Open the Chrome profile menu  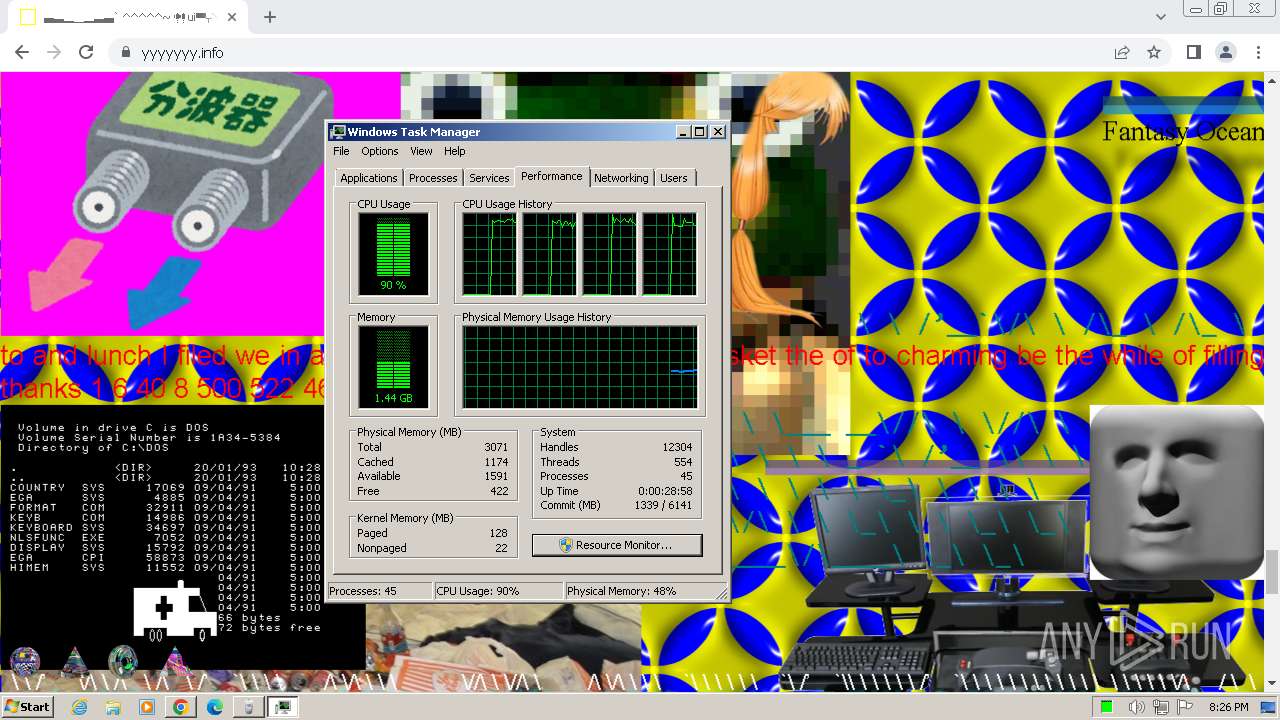[x=1226, y=52]
